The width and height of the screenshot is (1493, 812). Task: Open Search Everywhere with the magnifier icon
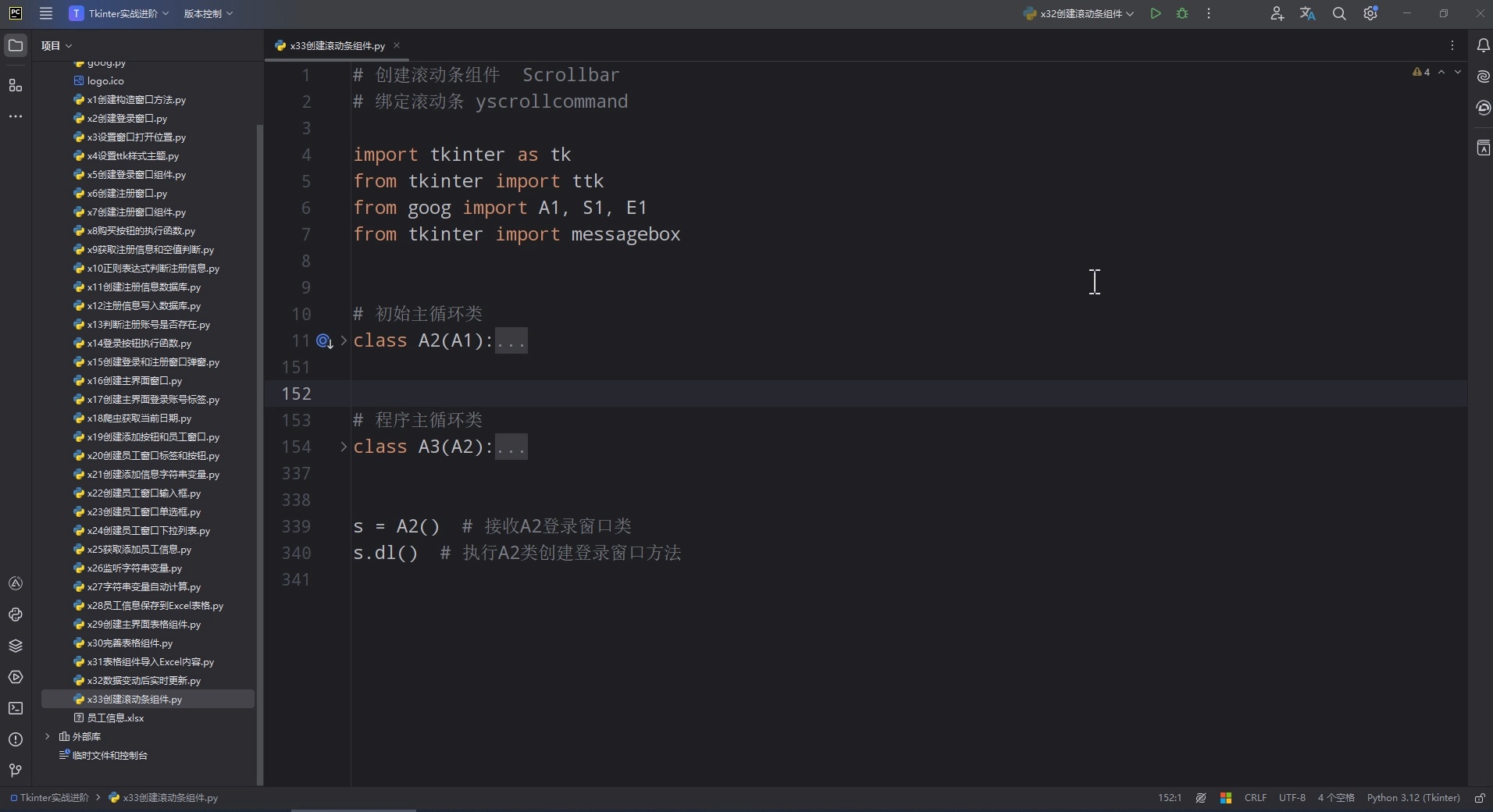1340,13
